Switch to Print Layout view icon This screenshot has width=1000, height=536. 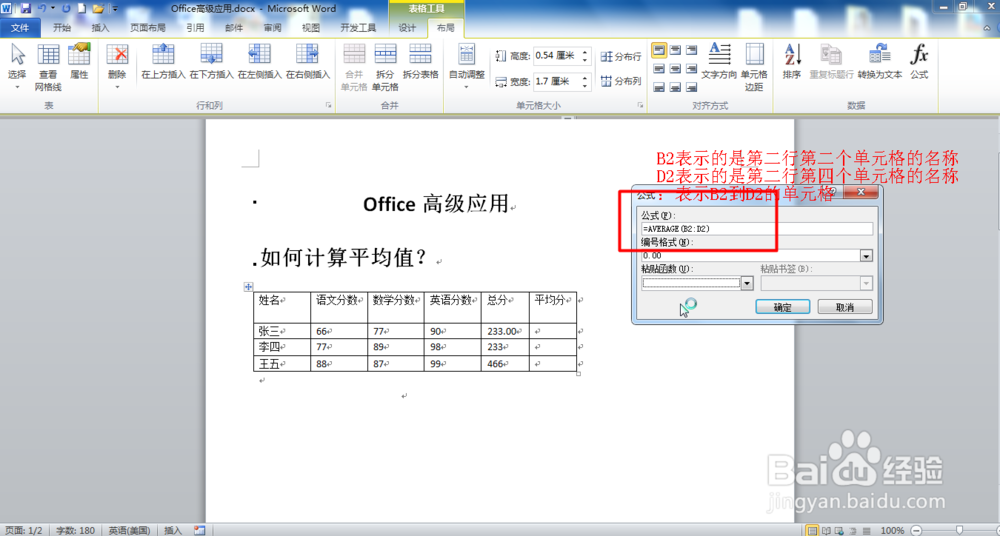coord(812,530)
